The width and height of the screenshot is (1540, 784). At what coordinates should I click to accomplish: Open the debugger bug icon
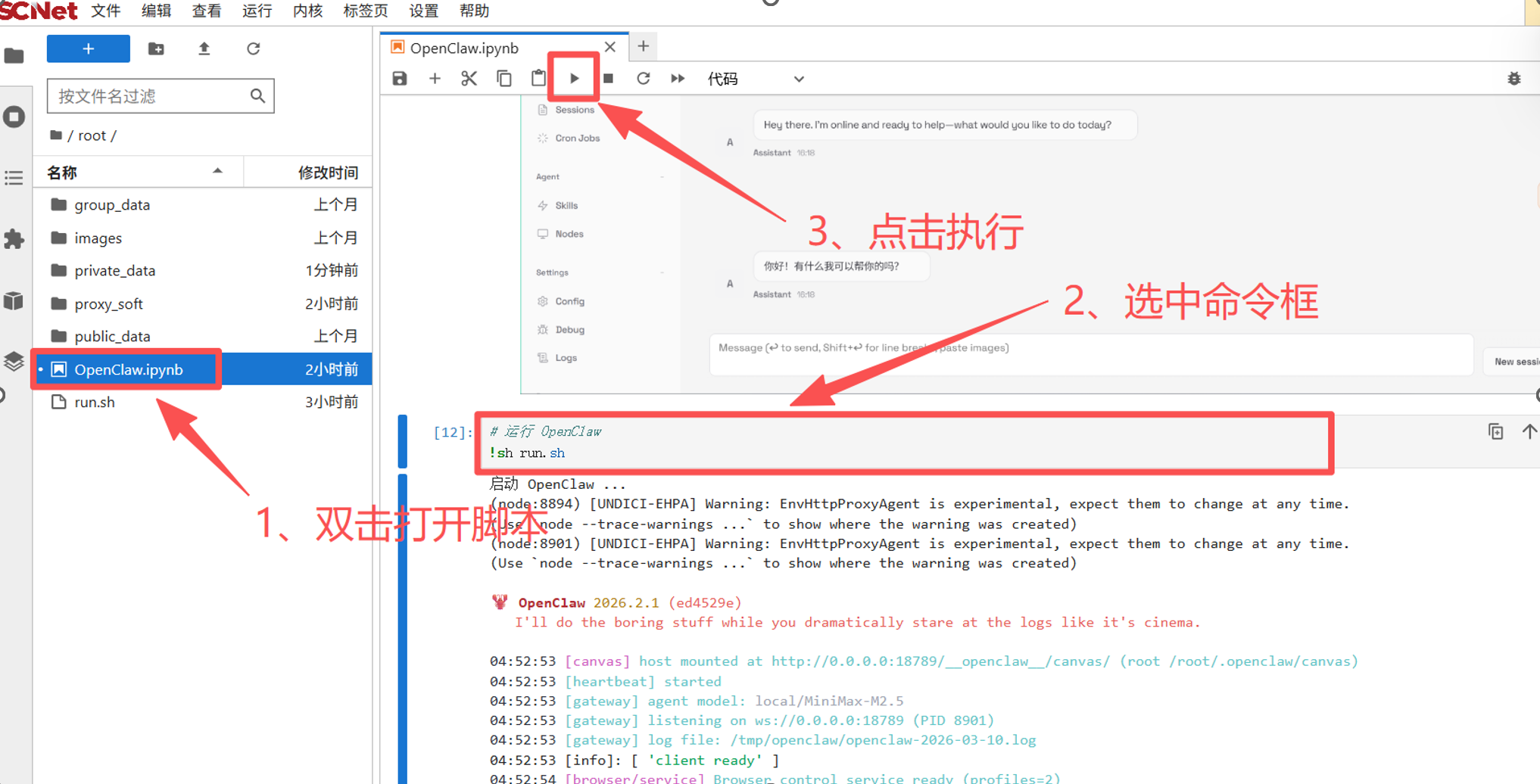1514,79
